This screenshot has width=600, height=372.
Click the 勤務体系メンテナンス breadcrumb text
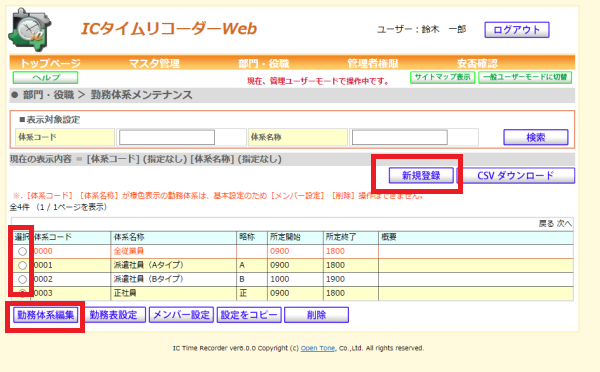(141, 95)
